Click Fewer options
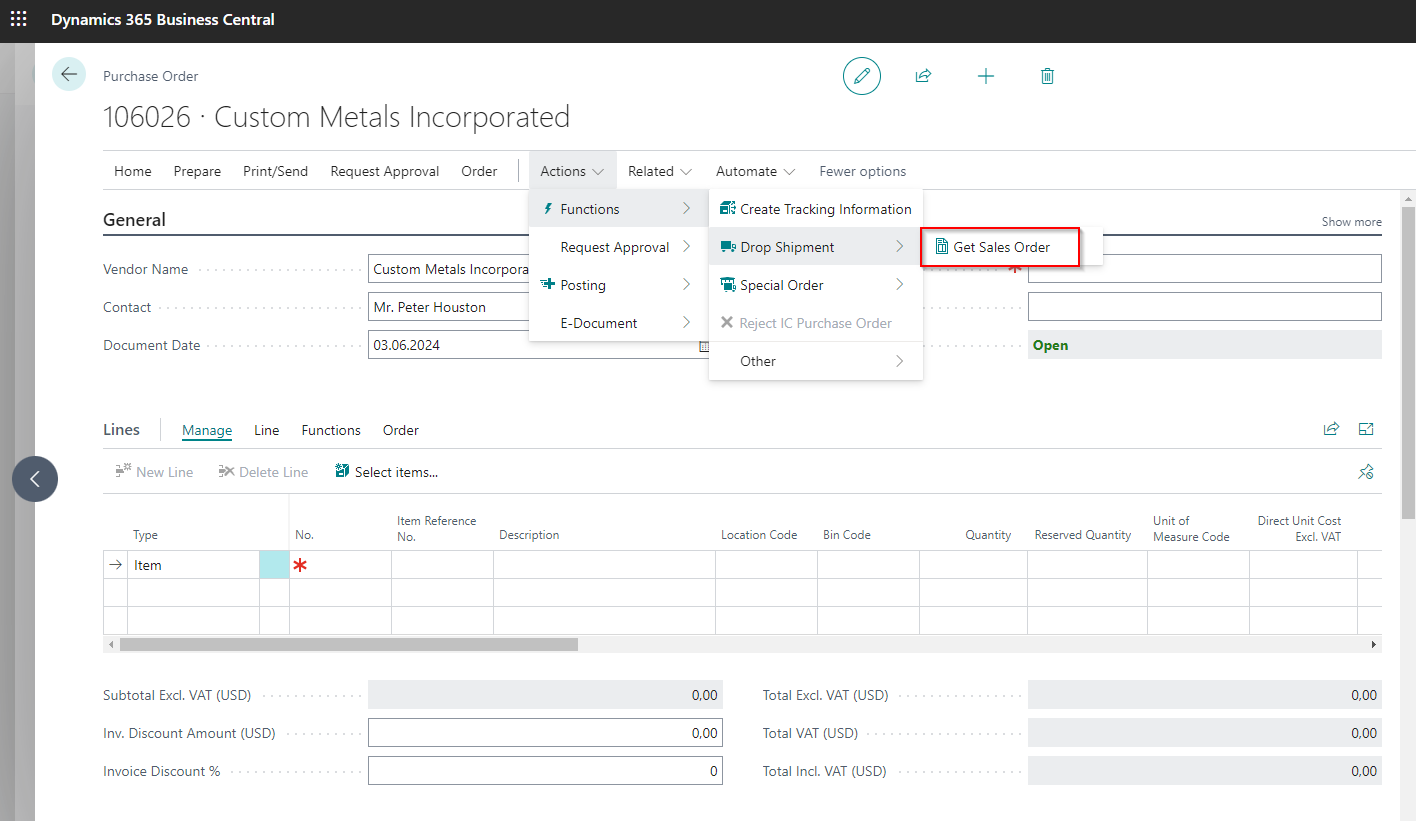The width and height of the screenshot is (1416, 821). pos(863,171)
